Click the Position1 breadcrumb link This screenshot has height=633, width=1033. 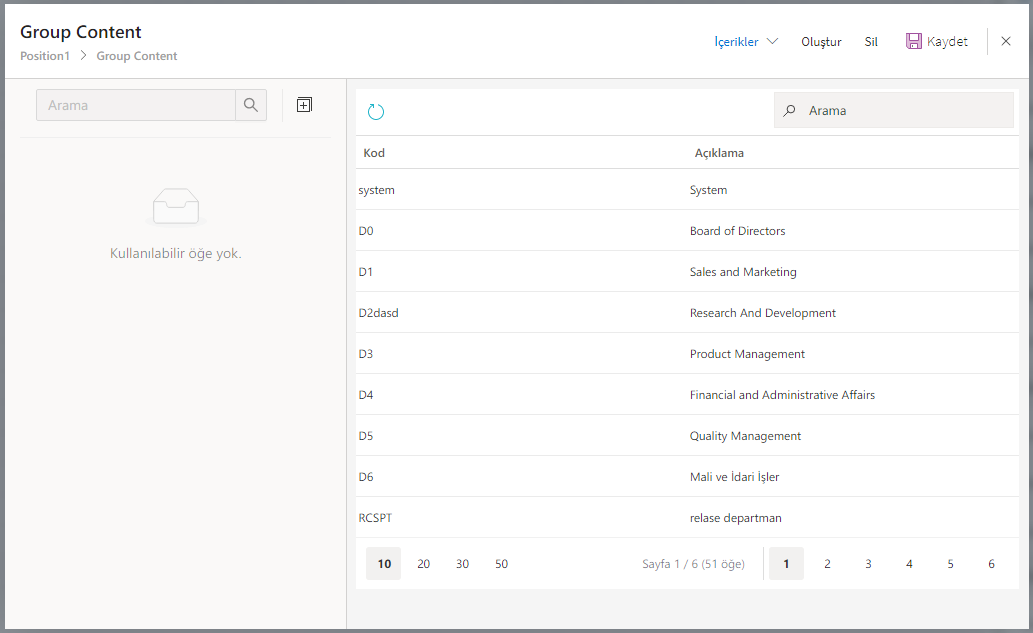[45, 56]
